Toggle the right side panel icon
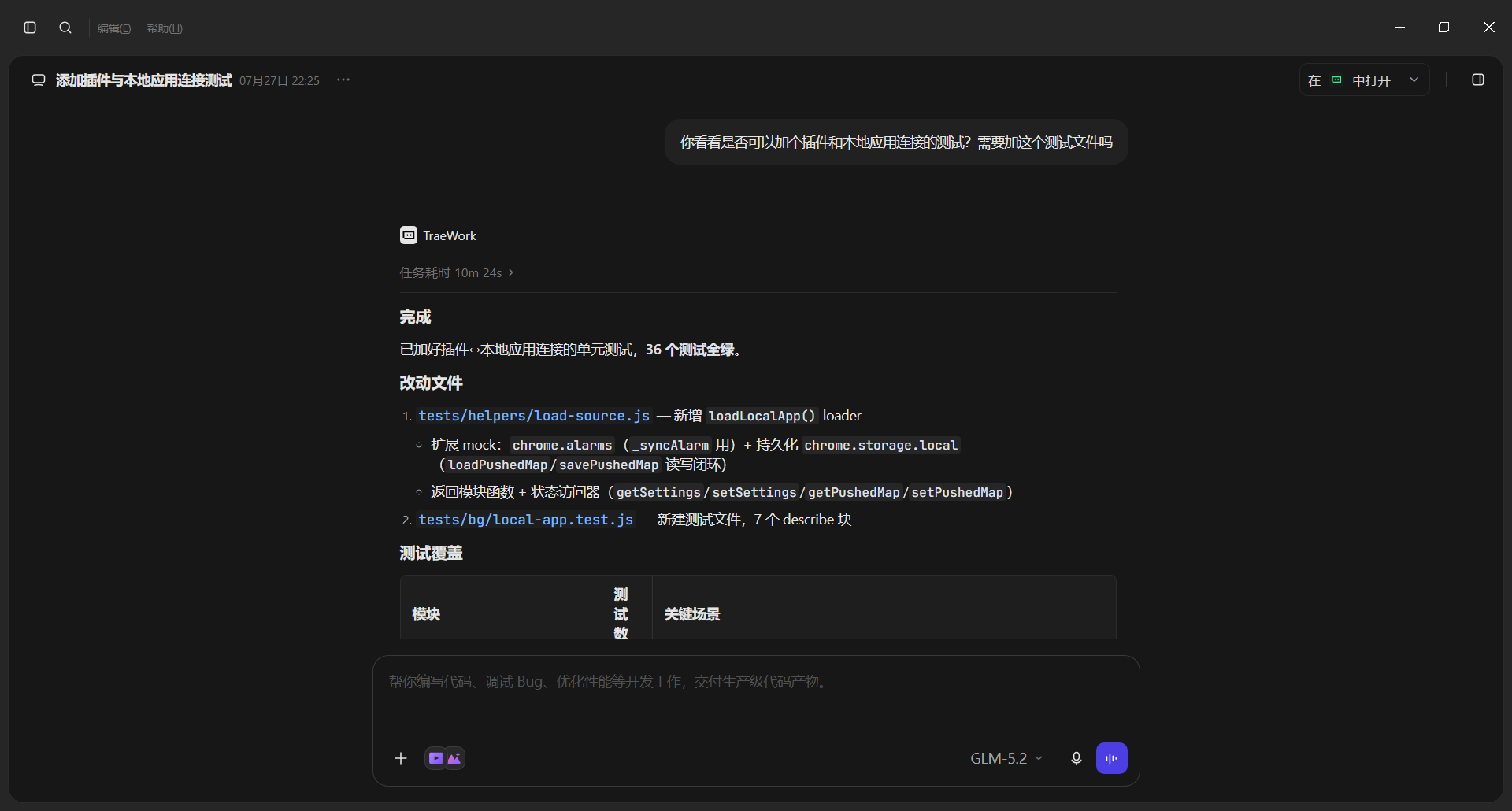Image resolution: width=1512 pixels, height=811 pixels. [x=1478, y=80]
